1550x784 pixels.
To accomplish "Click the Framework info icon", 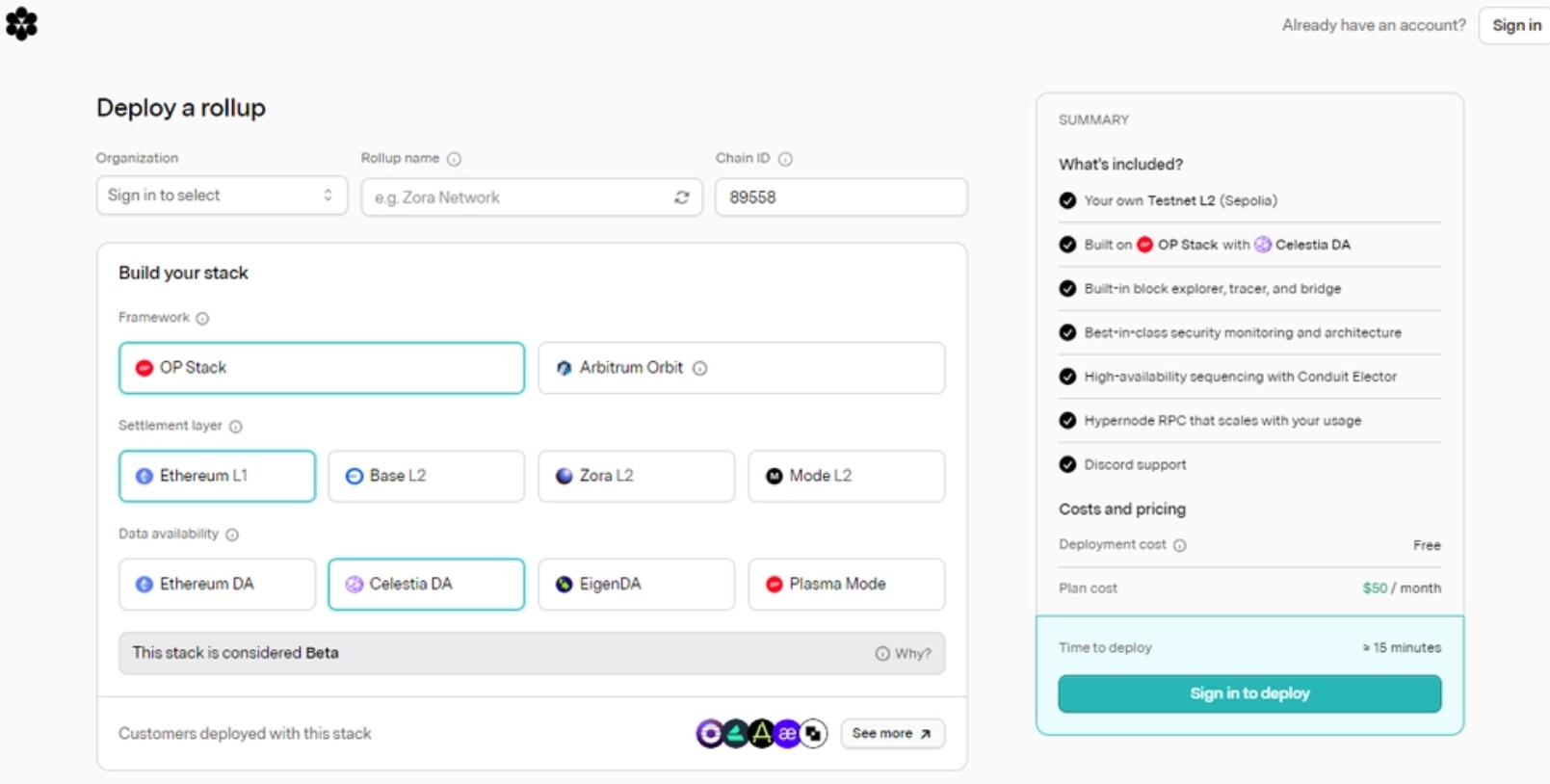I will click(x=202, y=318).
